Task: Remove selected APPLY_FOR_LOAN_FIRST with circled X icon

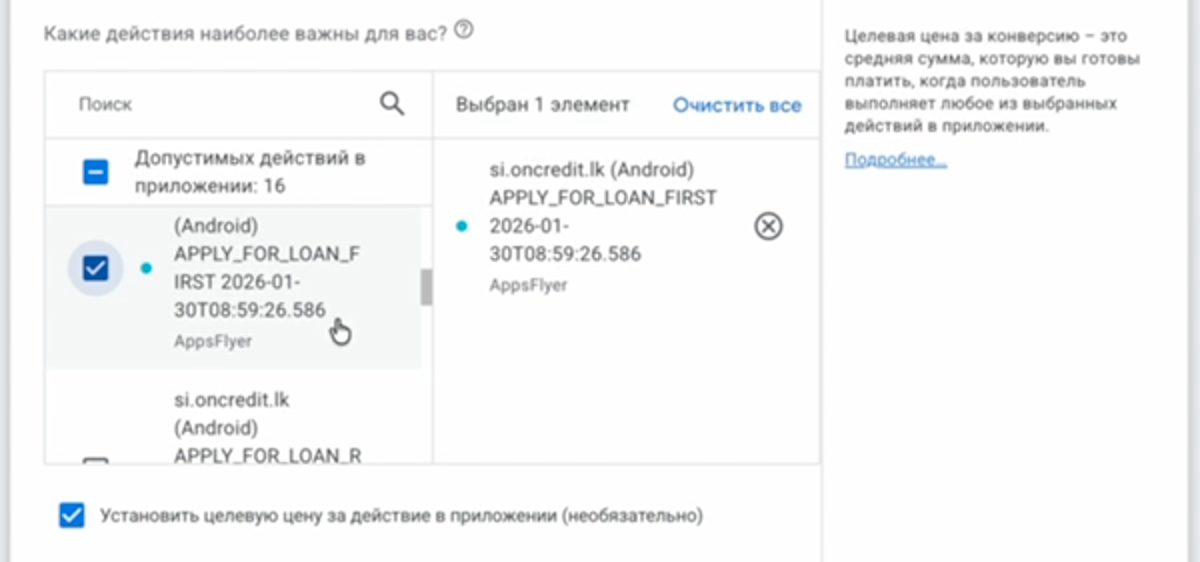Action: tap(768, 227)
